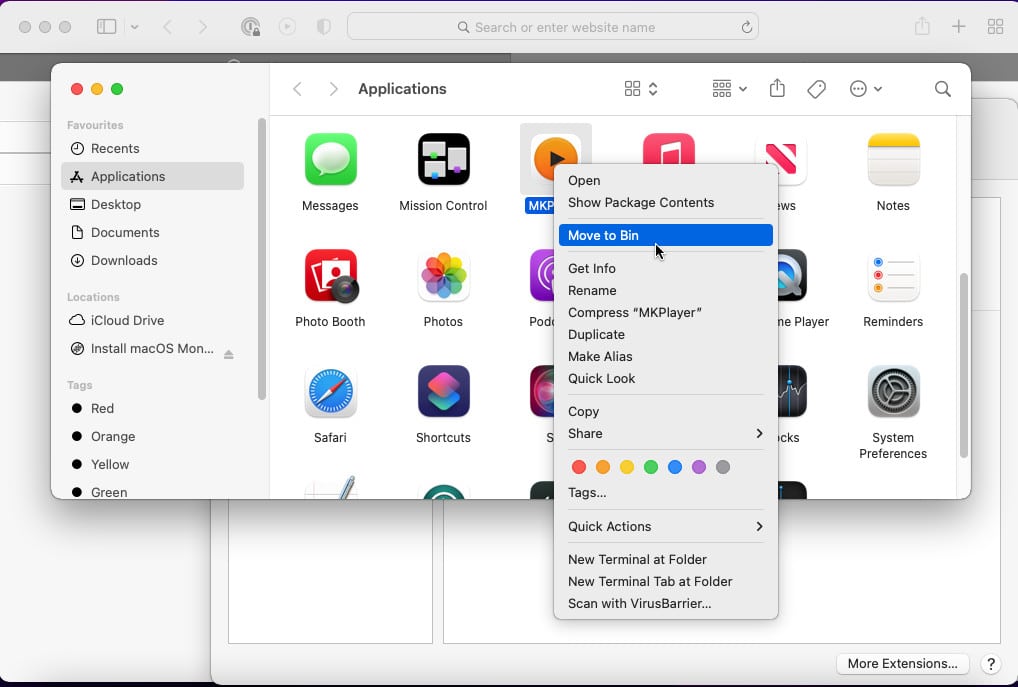
Task: Open Safari's tab overview icon
Action: [995, 27]
